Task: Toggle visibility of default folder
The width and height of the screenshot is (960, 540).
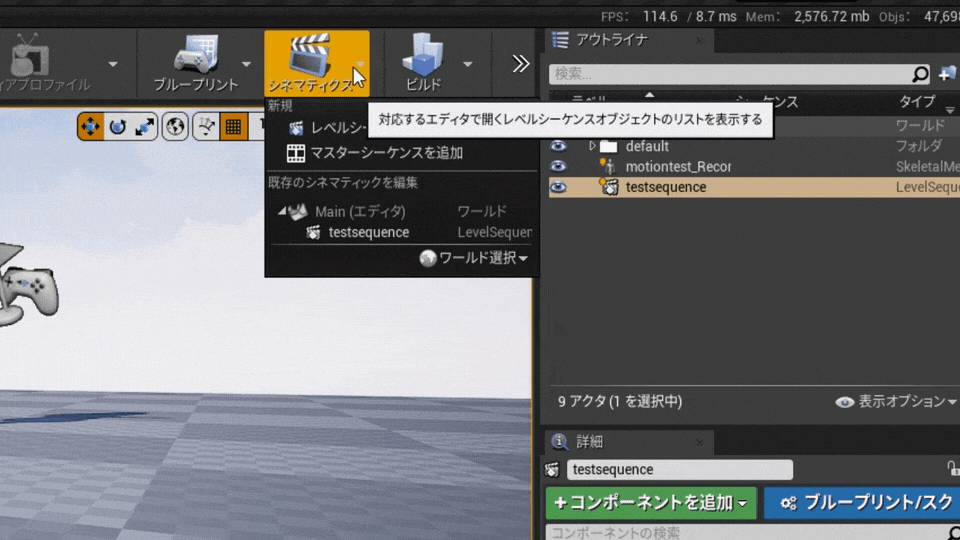Action: point(558,146)
